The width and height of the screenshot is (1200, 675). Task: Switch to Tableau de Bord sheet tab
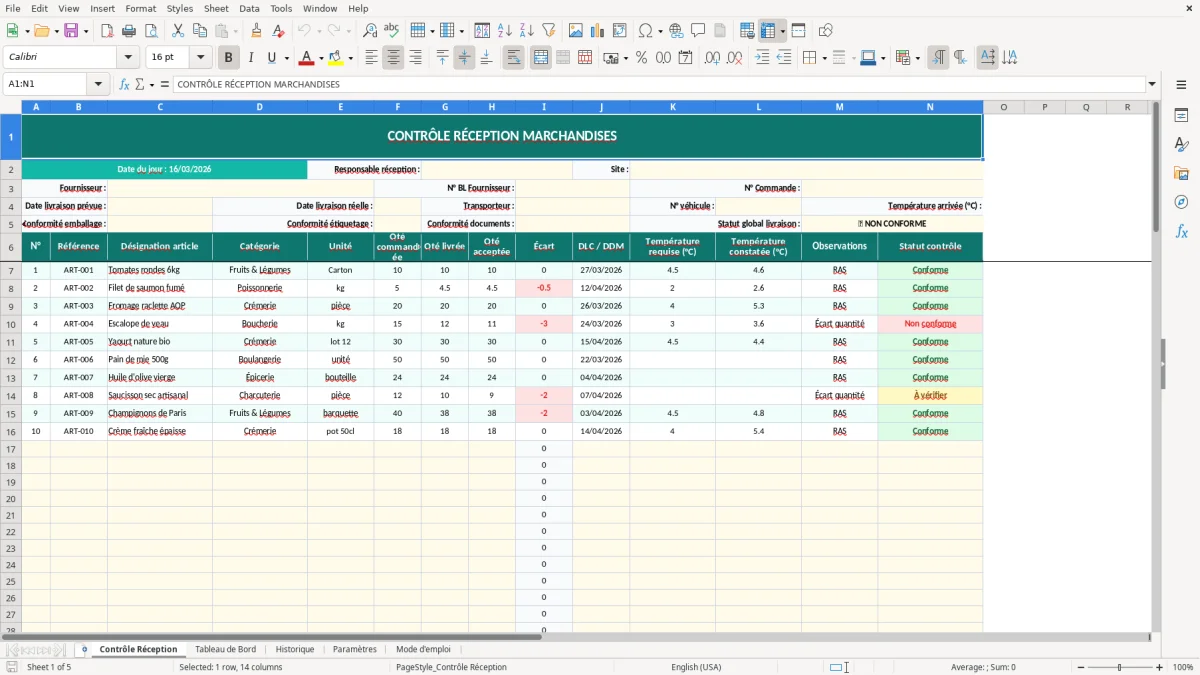[x=225, y=649]
